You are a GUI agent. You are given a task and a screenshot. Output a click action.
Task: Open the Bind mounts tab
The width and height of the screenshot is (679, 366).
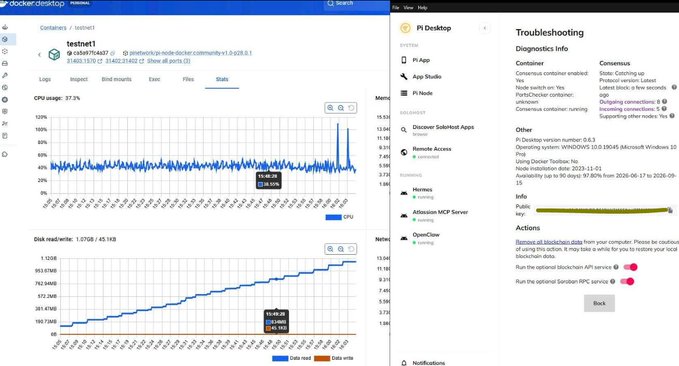pos(116,79)
